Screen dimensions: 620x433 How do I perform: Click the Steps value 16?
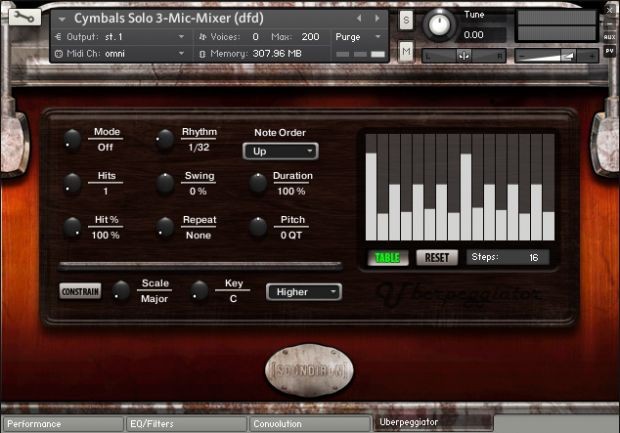(x=533, y=258)
